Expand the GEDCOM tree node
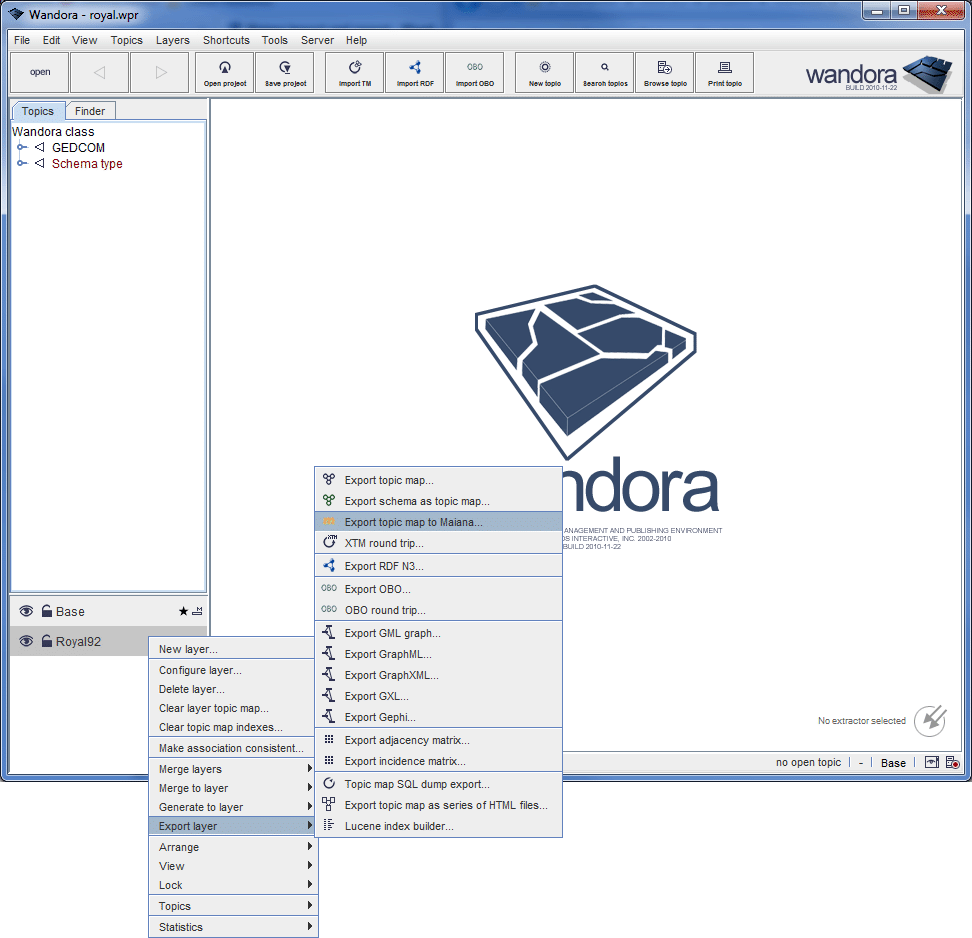Viewport: 972px width, 938px height. pos(22,148)
